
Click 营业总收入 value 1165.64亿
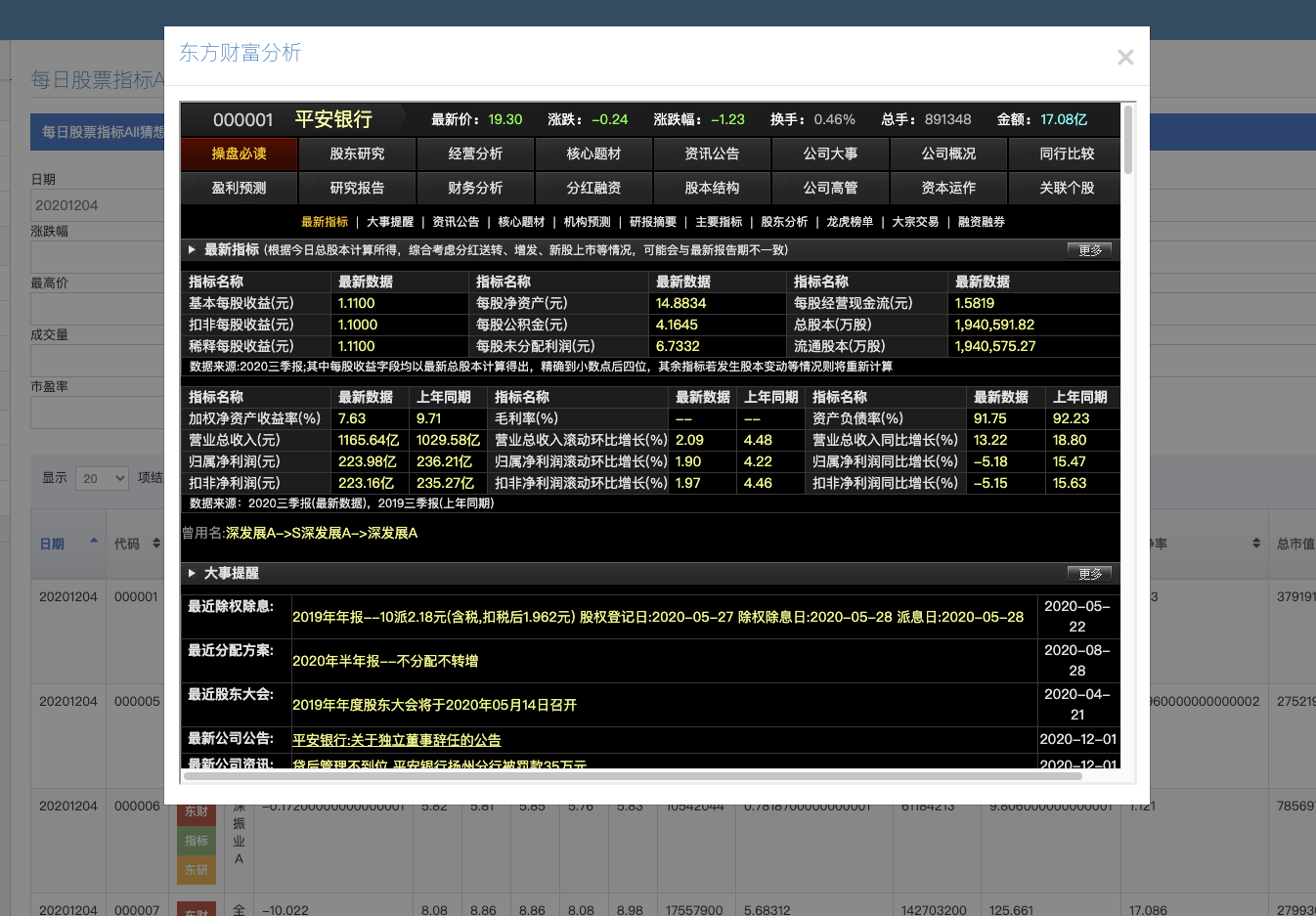click(369, 440)
